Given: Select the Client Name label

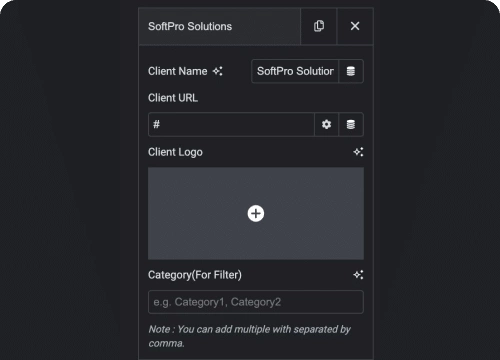Looking at the screenshot, I should 178,71.
